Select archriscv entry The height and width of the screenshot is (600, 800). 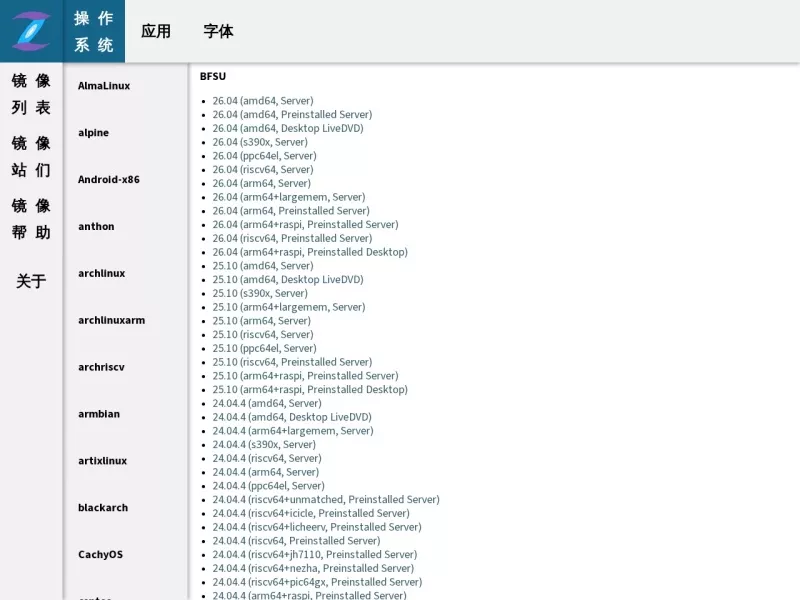(x=101, y=367)
